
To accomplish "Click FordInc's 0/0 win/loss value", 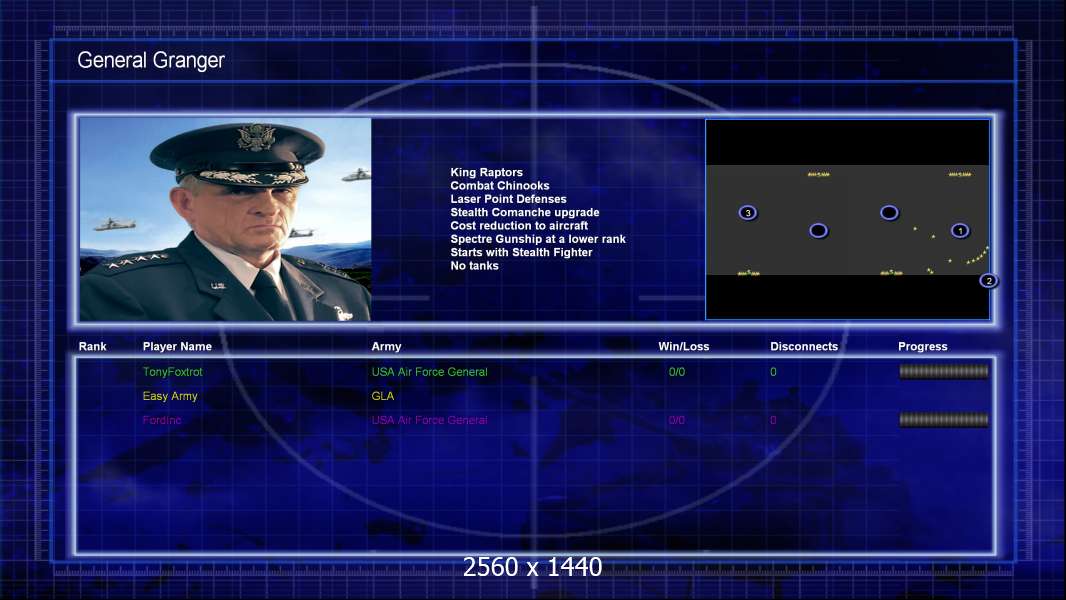I will tap(676, 420).
